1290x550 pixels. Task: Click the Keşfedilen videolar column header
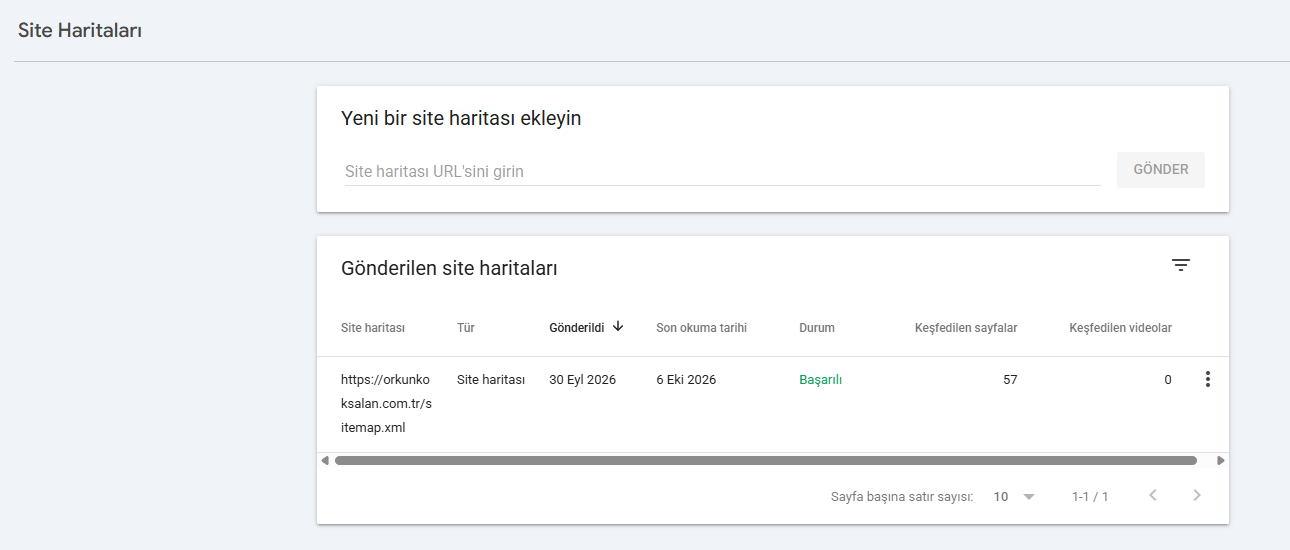[1120, 328]
